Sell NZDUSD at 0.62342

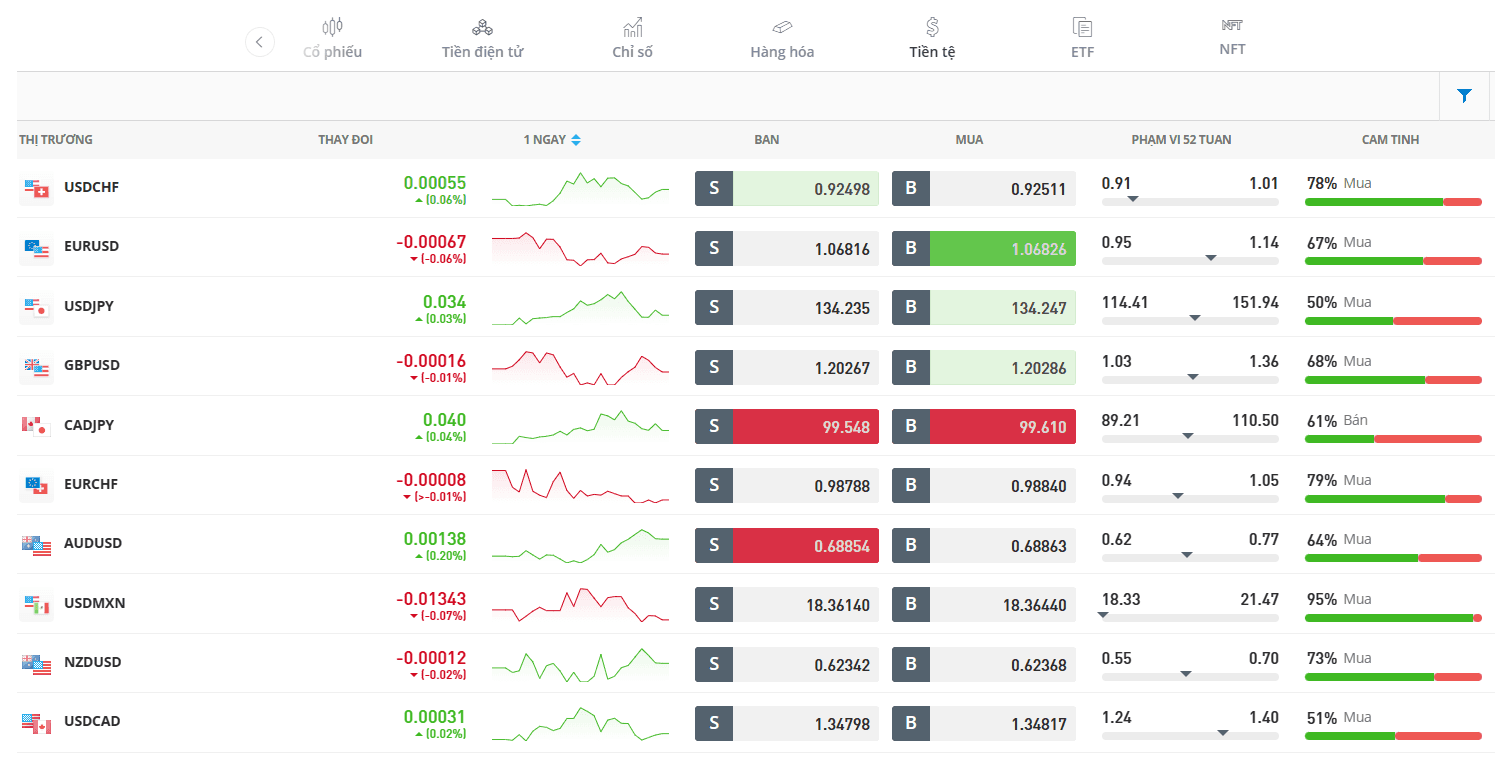point(787,664)
